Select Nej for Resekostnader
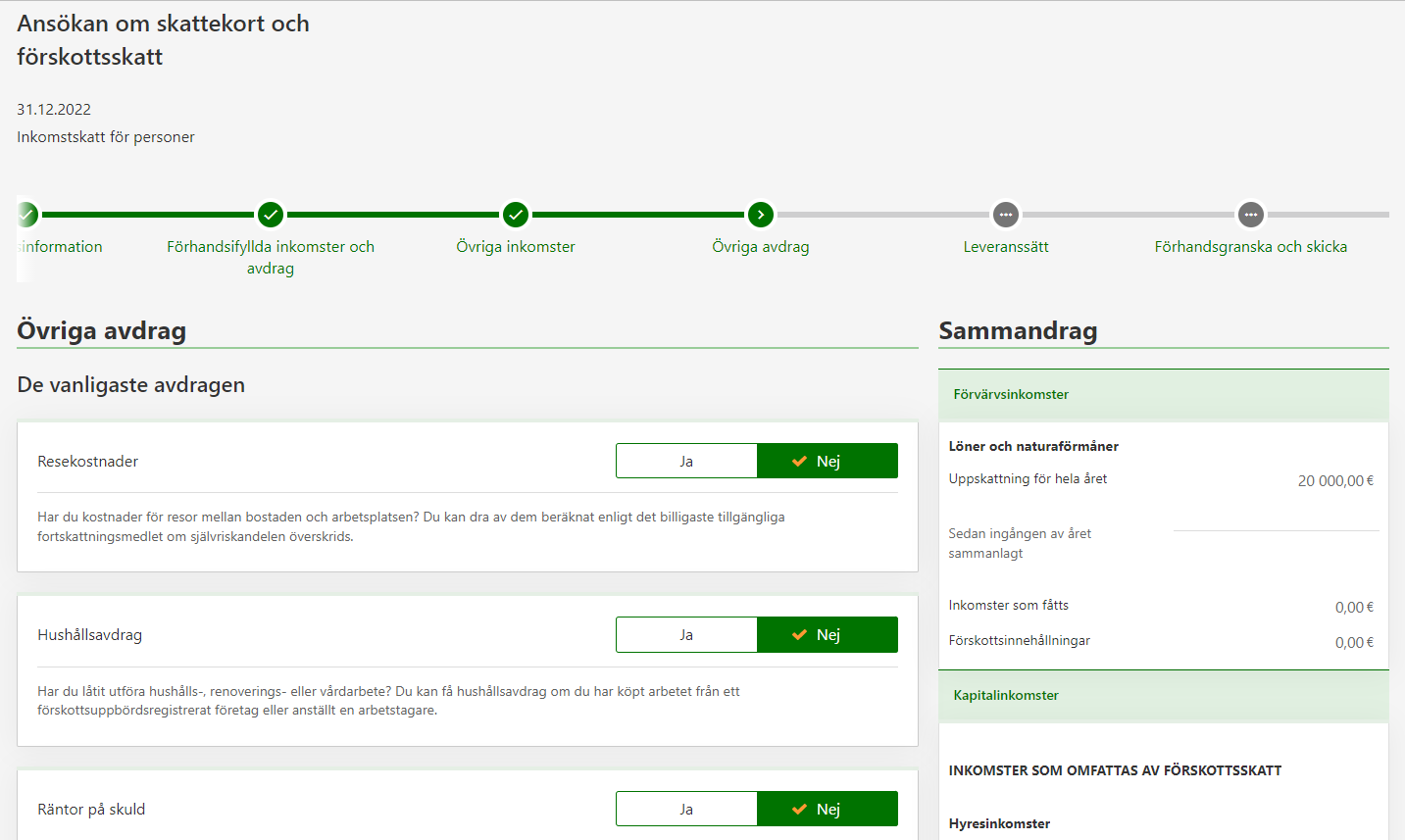Image resolution: width=1405 pixels, height=840 pixels. point(828,462)
